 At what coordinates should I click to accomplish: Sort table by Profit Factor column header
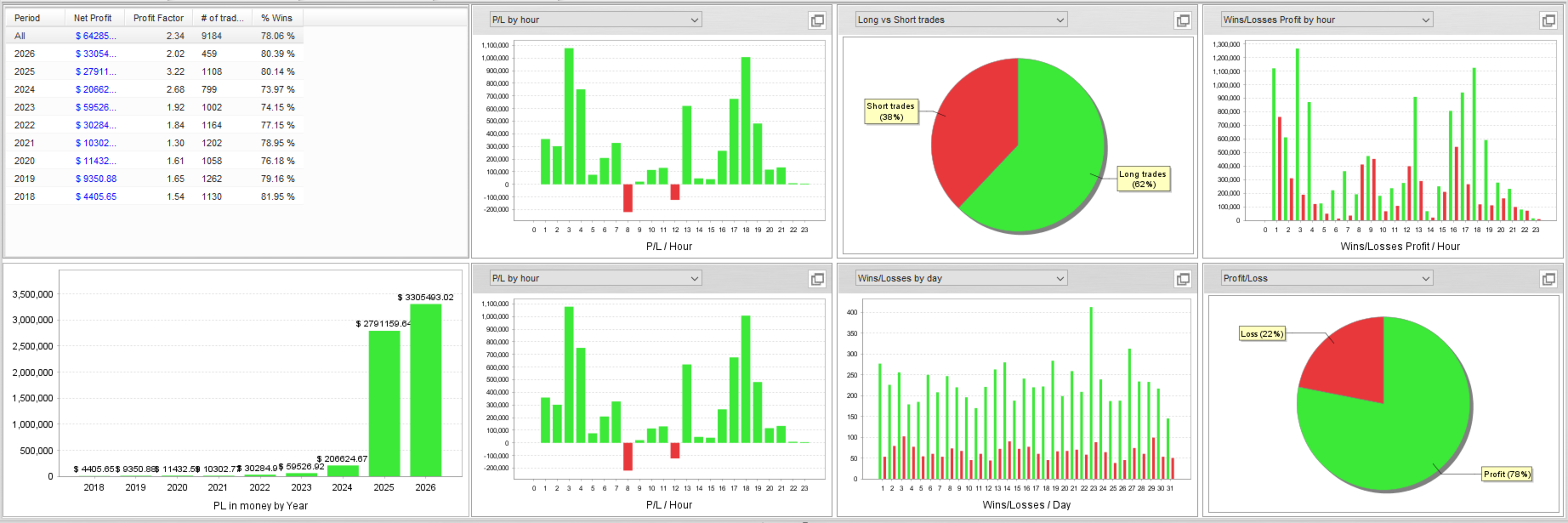[x=159, y=18]
